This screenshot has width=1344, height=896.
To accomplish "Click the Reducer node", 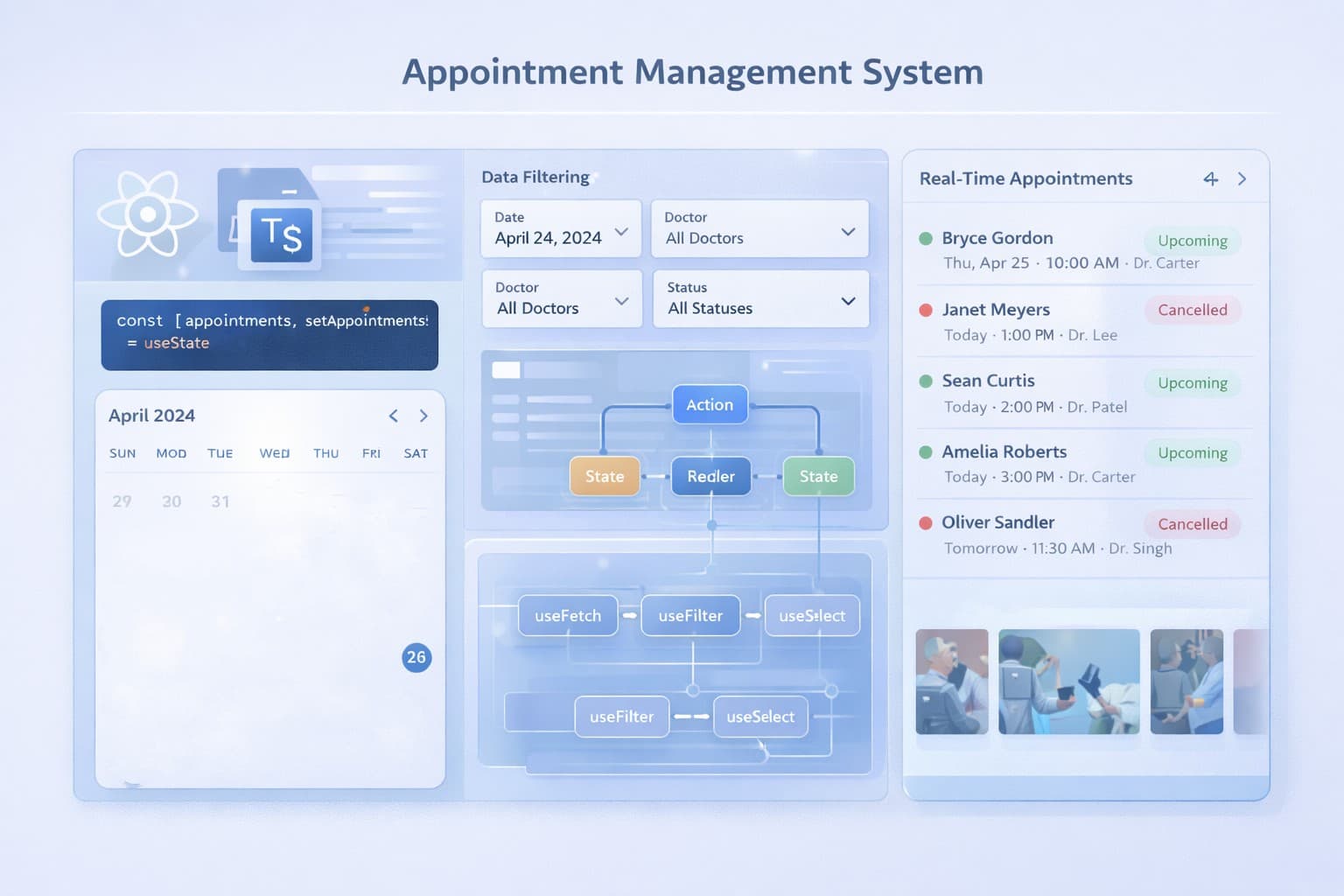I will [710, 476].
